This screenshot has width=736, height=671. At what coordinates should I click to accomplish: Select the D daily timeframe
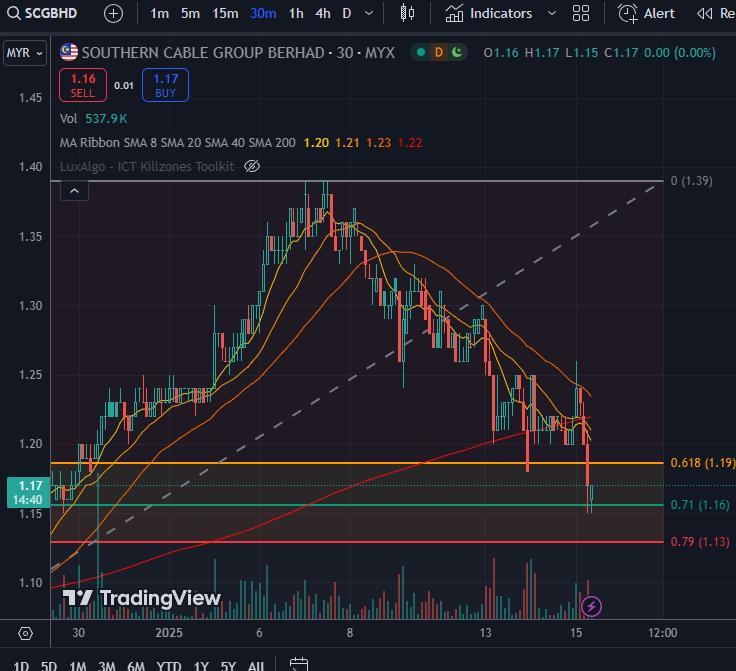[346, 14]
